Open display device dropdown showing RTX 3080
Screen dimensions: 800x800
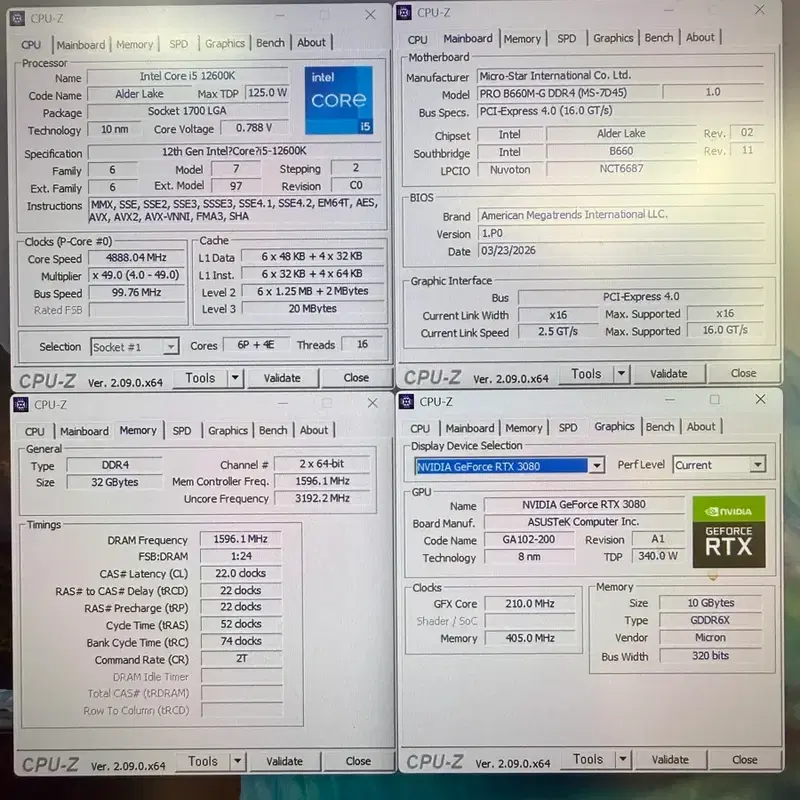point(510,466)
